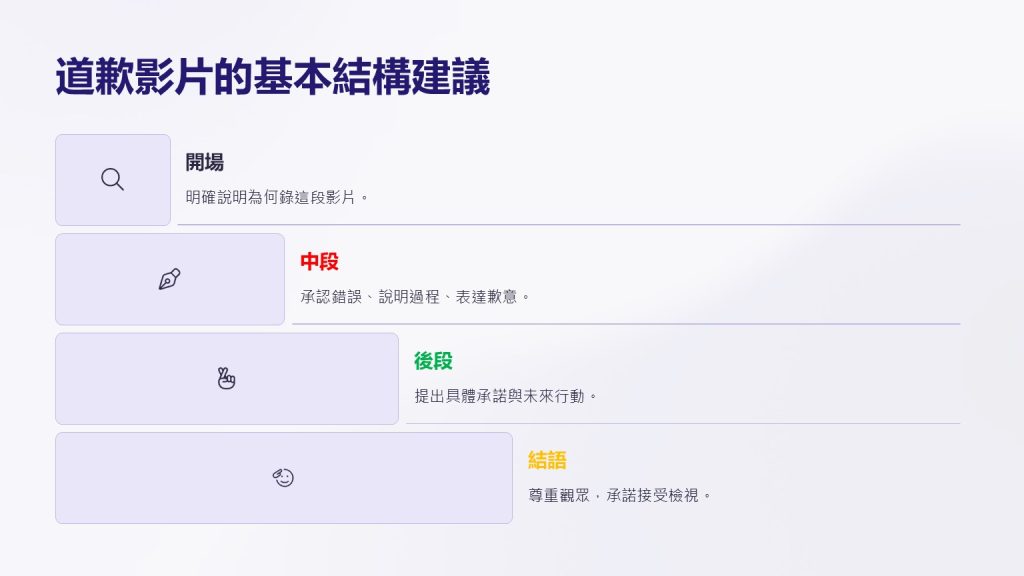Select the yellow 結語 heading

tap(547, 460)
